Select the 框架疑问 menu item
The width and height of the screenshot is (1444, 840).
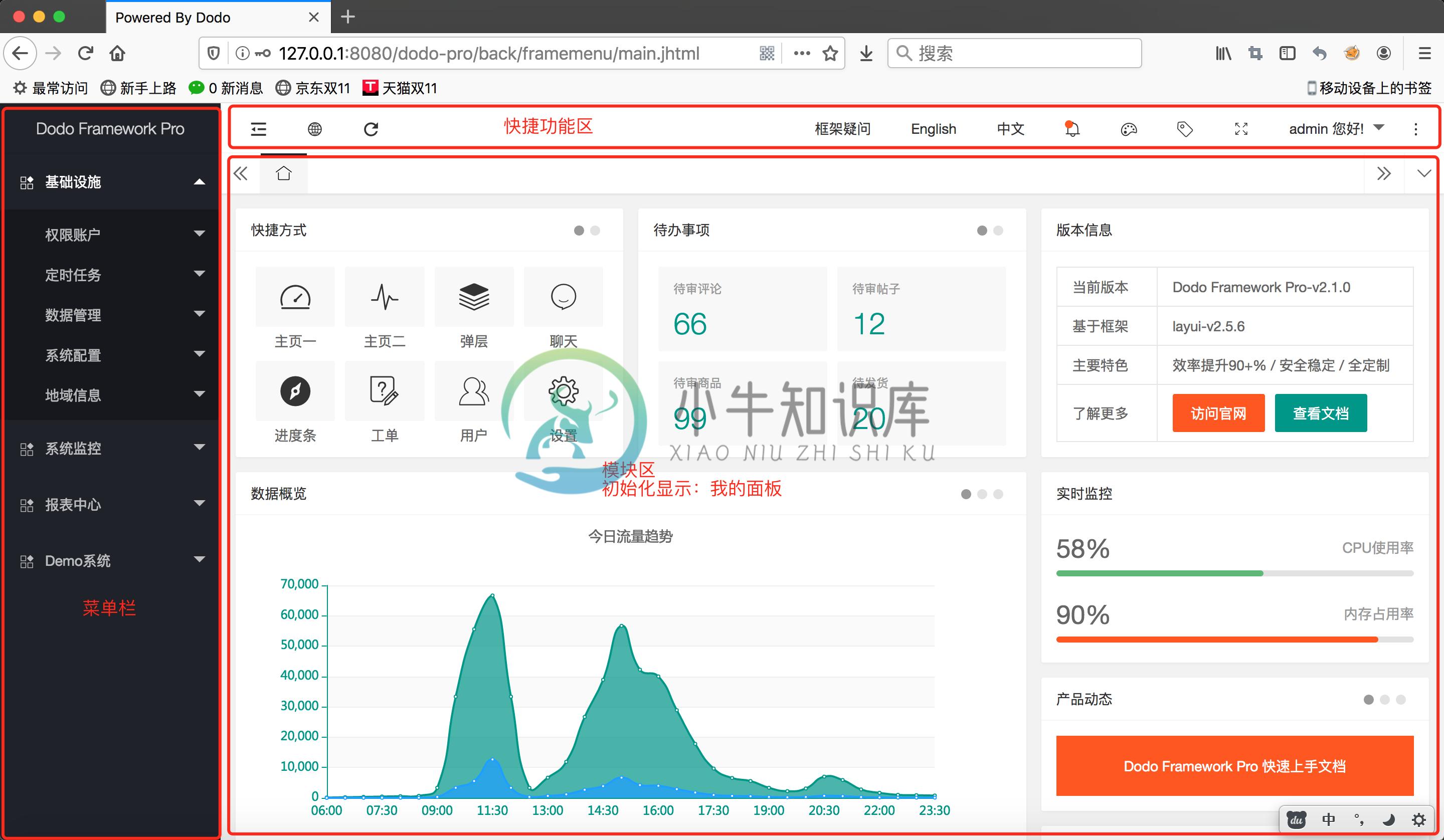(x=840, y=128)
